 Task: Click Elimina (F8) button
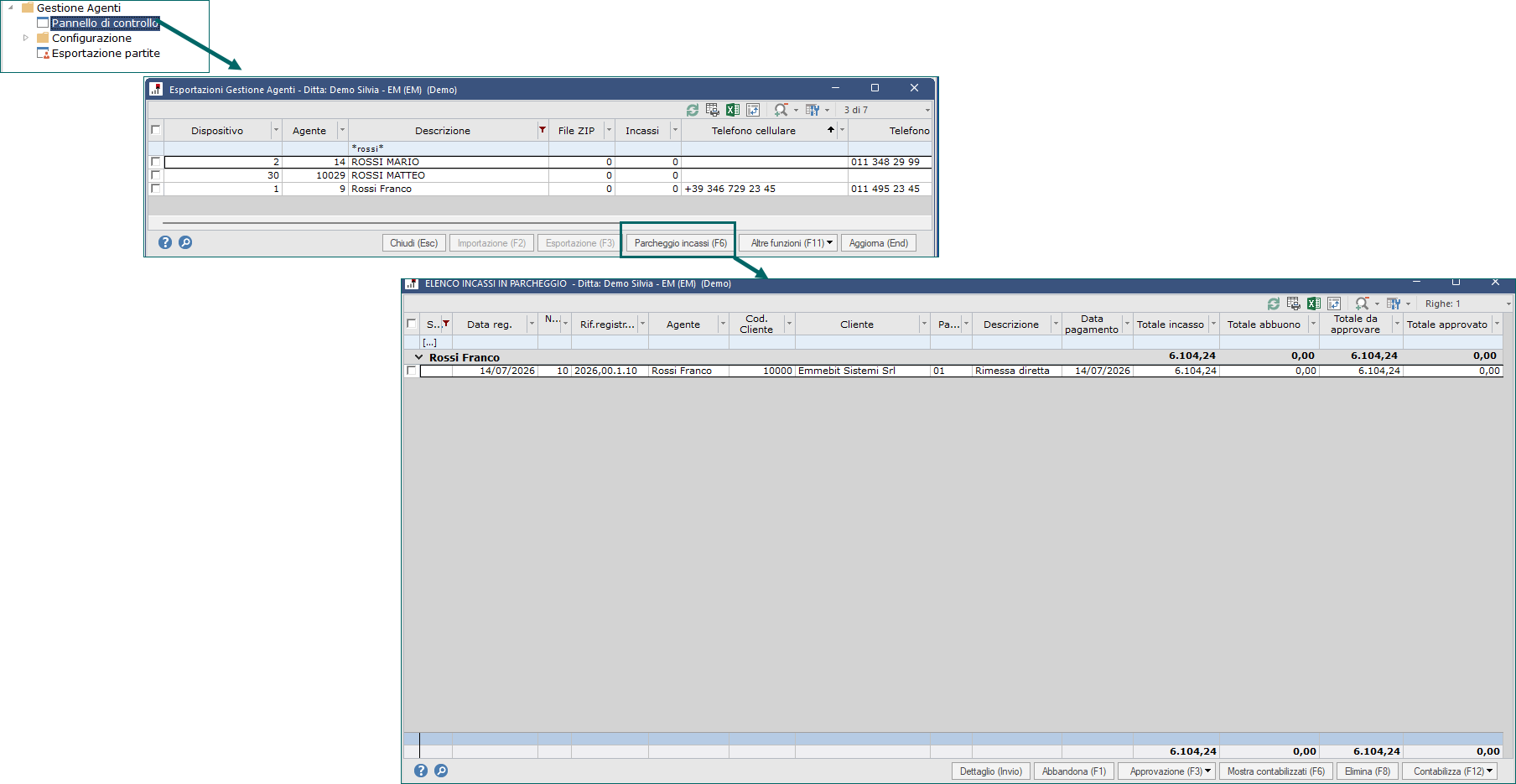point(1368,771)
